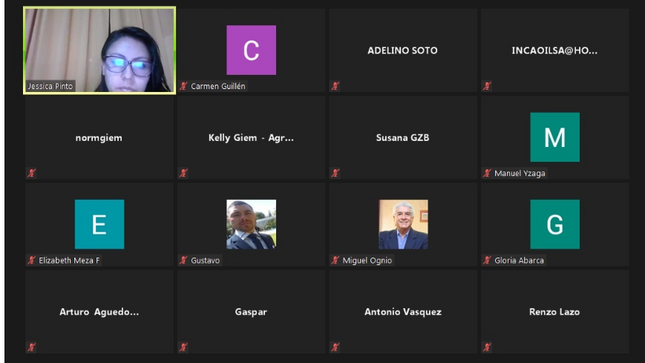Image resolution: width=645 pixels, height=363 pixels.
Task: Click the Antonio Vasquez participant tile
Action: pos(403,312)
